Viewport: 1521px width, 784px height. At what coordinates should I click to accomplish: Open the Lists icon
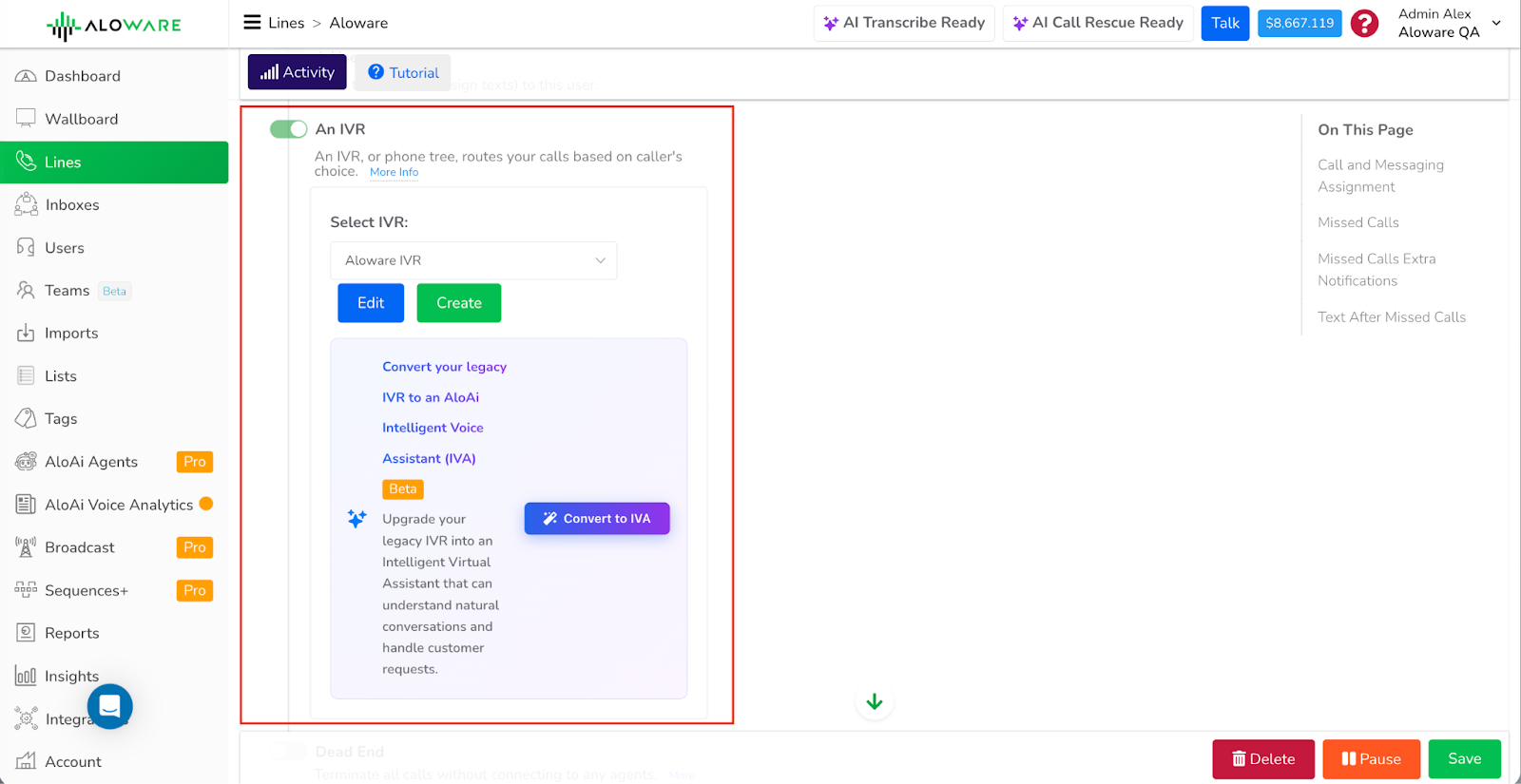pos(26,375)
